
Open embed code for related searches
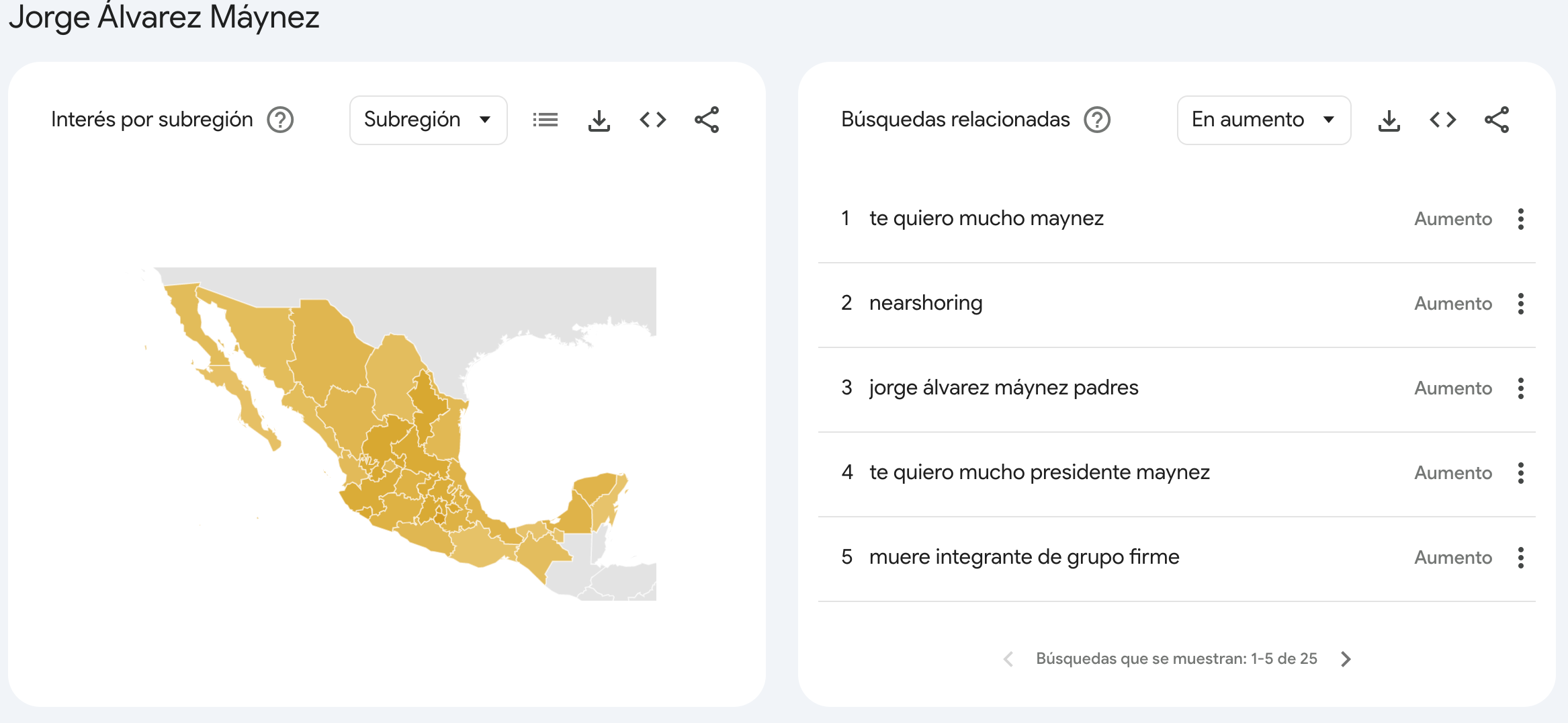pos(1442,120)
